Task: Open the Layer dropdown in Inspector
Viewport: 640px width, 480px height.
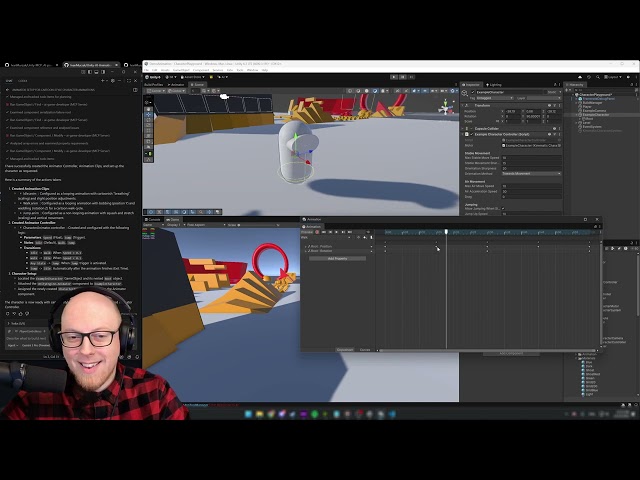Action: (x=544, y=98)
